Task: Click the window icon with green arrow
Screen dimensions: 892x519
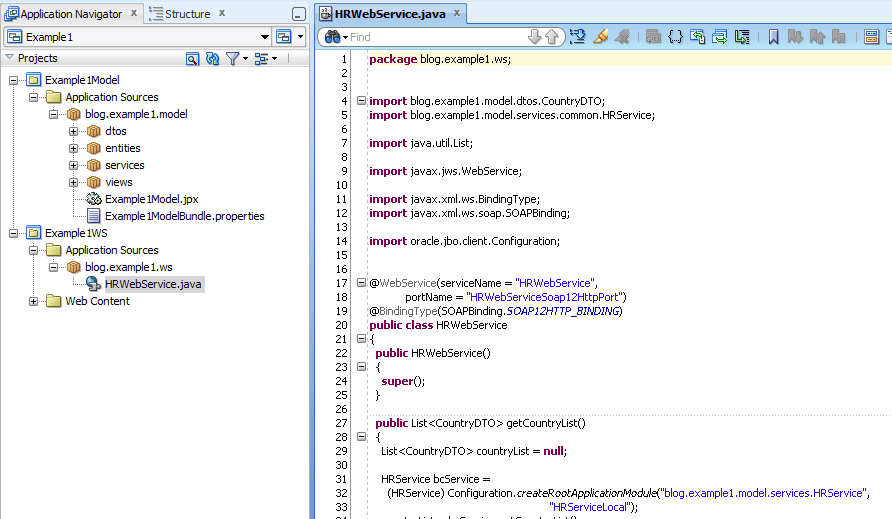Action: [x=720, y=37]
